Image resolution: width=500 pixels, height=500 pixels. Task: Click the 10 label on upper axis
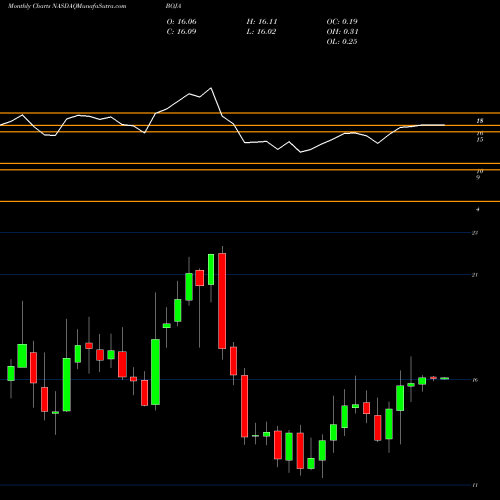point(480,171)
